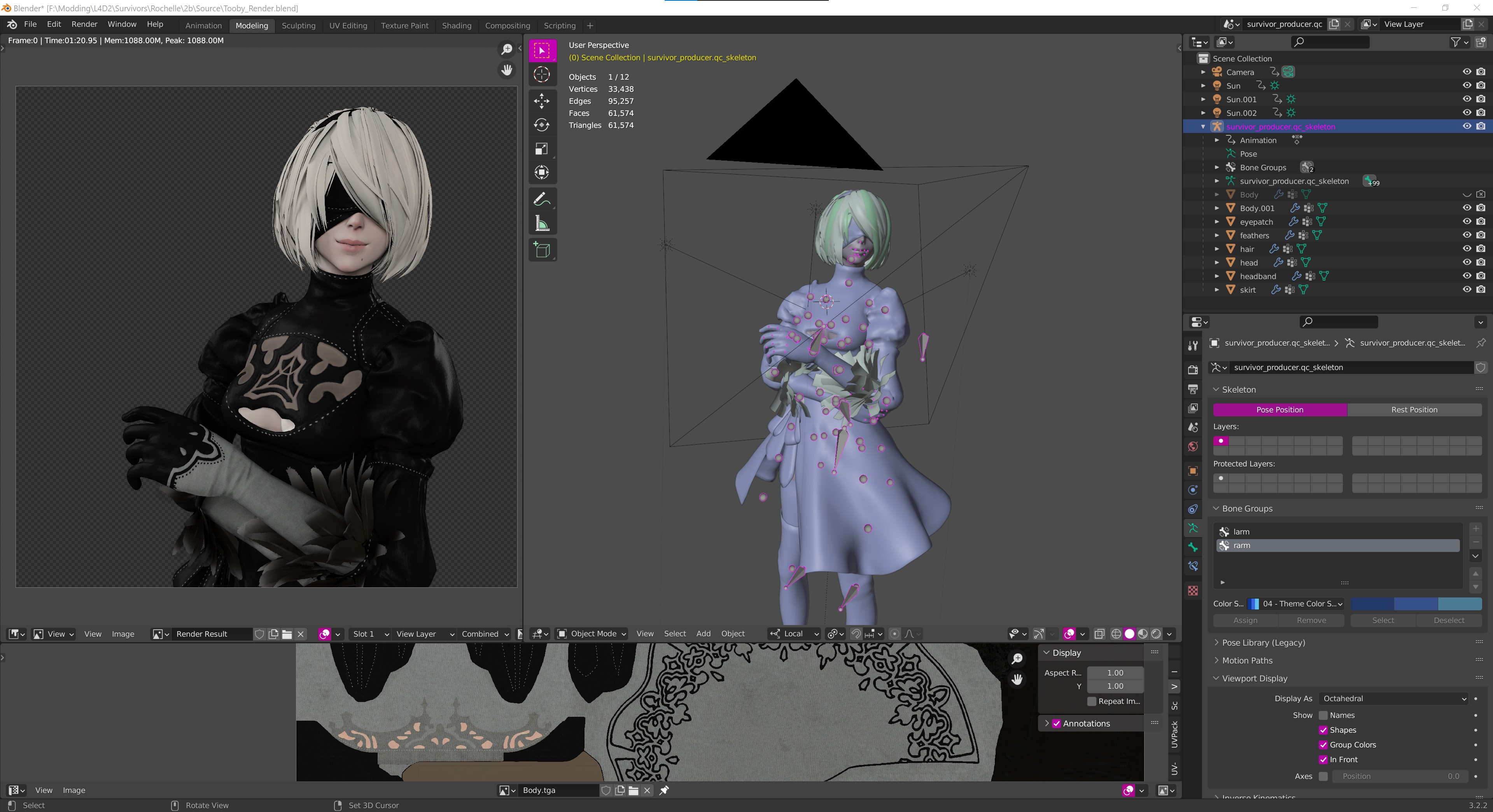Pick the 3D Cursor tool
The image size is (1493, 812).
click(542, 74)
